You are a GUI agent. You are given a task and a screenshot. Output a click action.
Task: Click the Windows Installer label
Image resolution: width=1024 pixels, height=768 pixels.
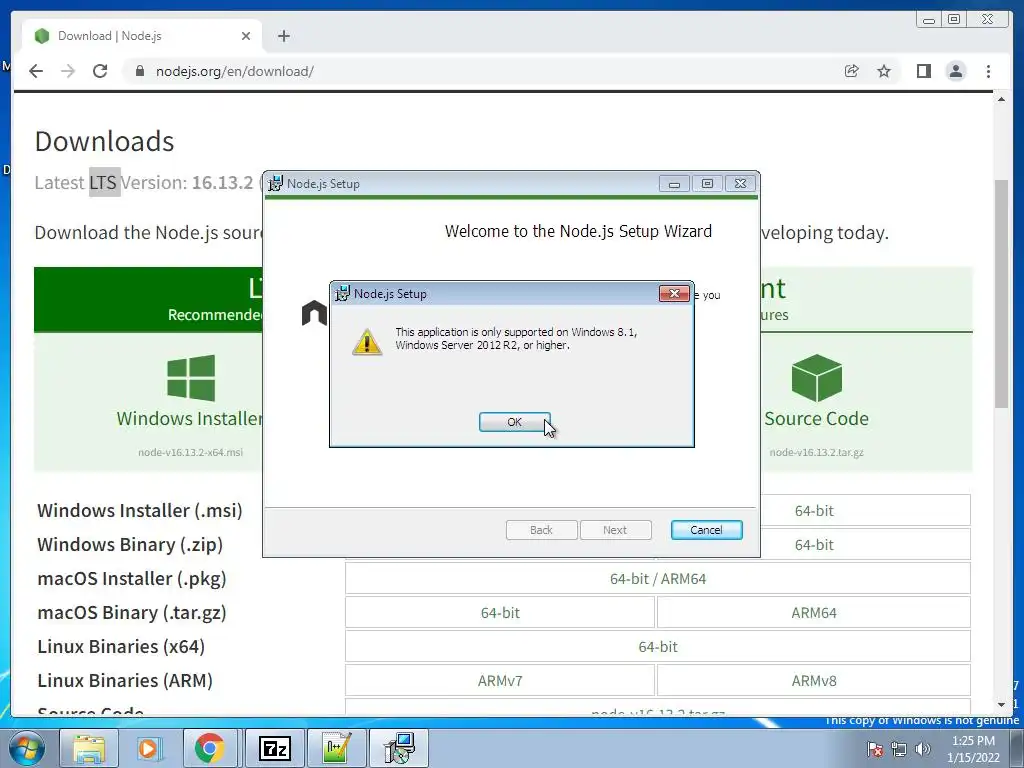tap(189, 419)
